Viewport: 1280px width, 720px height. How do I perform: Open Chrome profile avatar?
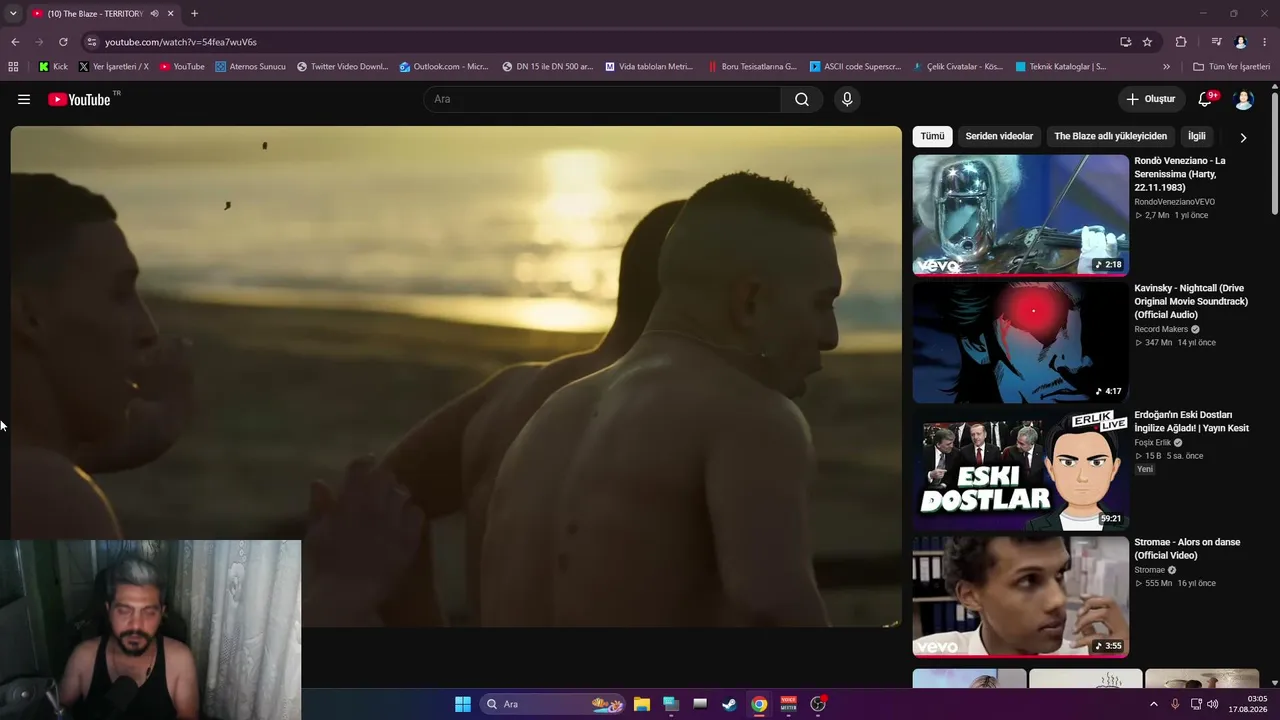point(1241,42)
